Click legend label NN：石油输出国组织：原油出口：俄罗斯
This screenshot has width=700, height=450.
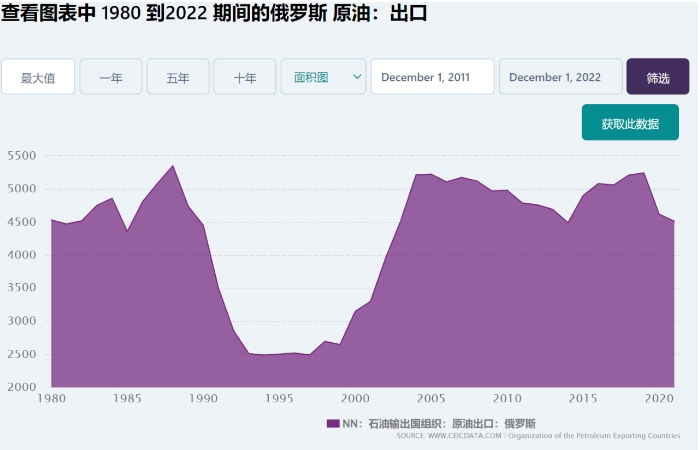439,423
